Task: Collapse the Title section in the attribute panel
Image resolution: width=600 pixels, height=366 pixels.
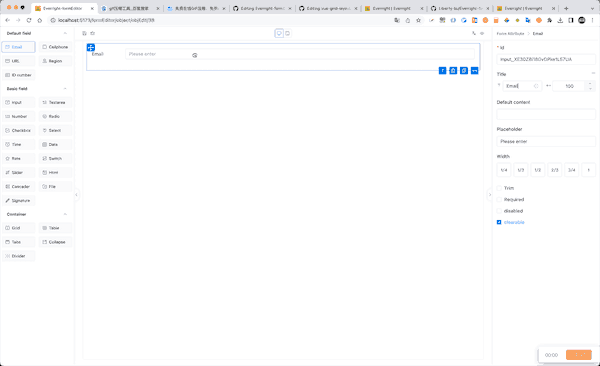Action: point(593,73)
